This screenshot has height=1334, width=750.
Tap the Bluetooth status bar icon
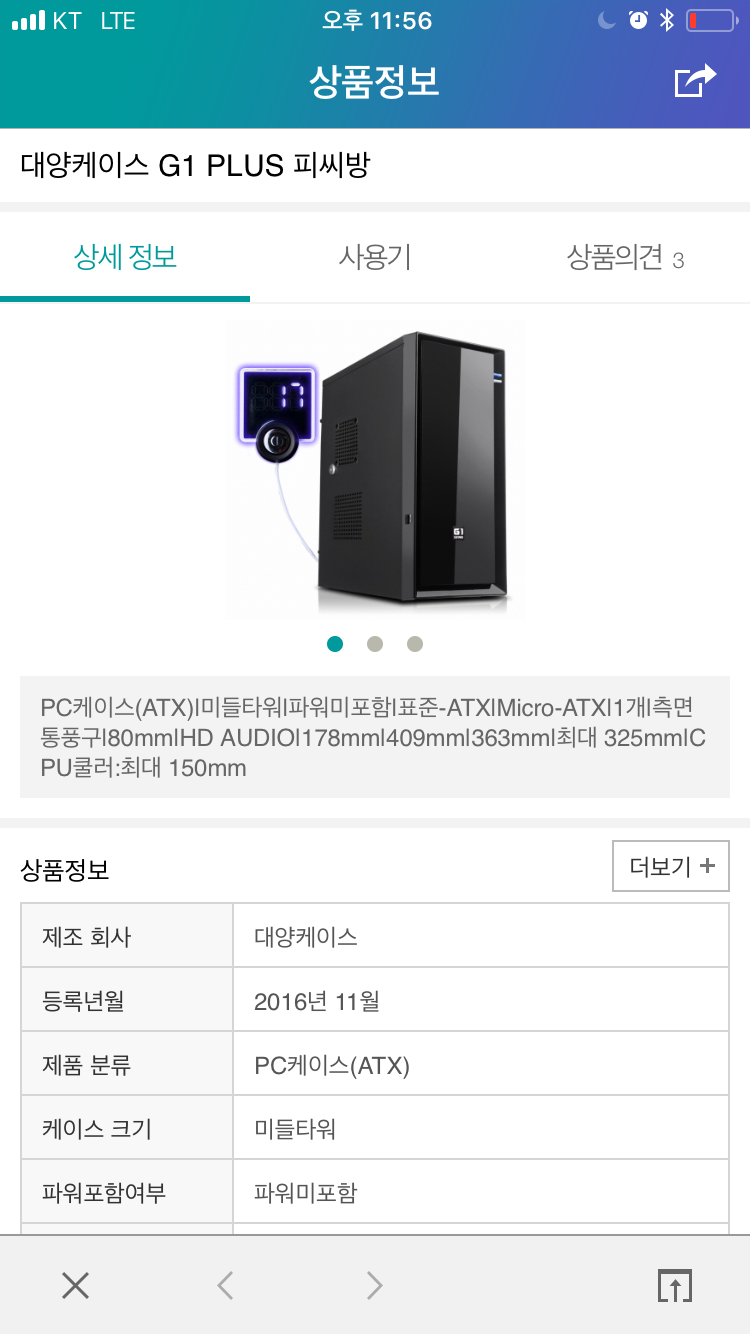click(x=667, y=21)
